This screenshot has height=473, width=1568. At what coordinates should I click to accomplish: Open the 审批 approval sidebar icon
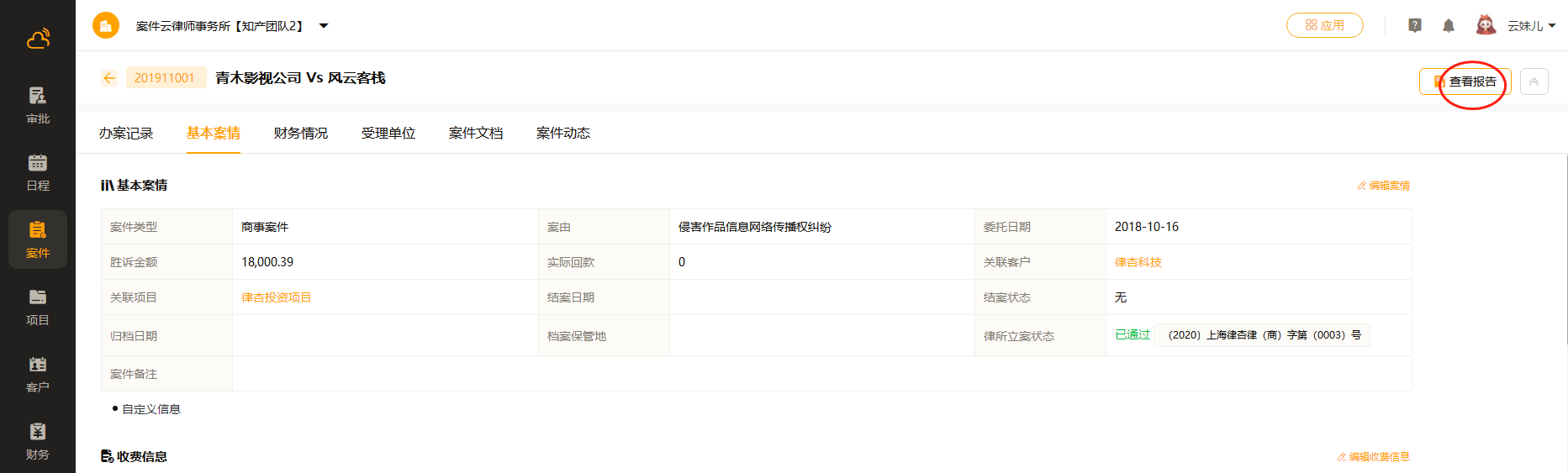tap(38, 105)
